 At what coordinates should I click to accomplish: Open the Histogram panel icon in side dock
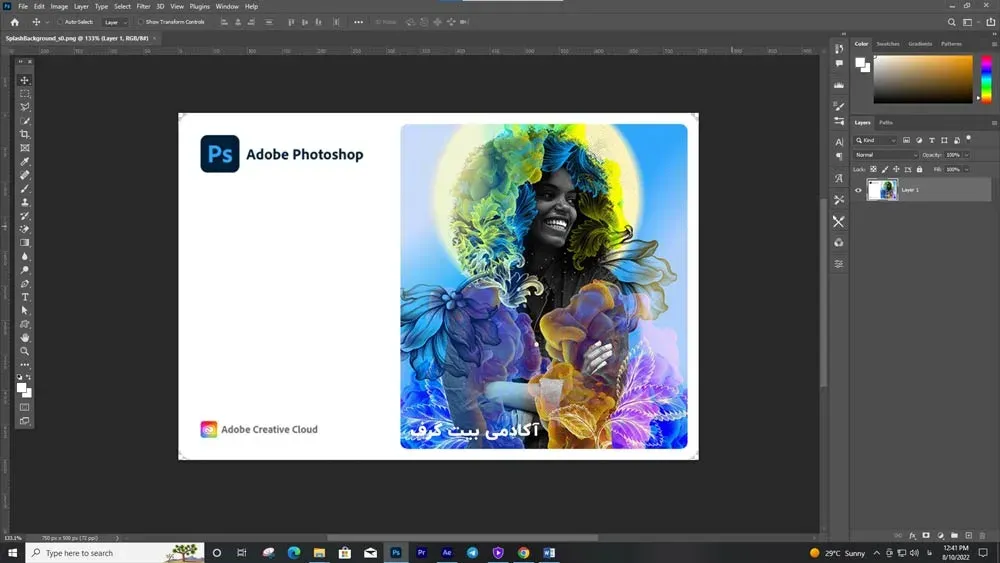pos(839,85)
